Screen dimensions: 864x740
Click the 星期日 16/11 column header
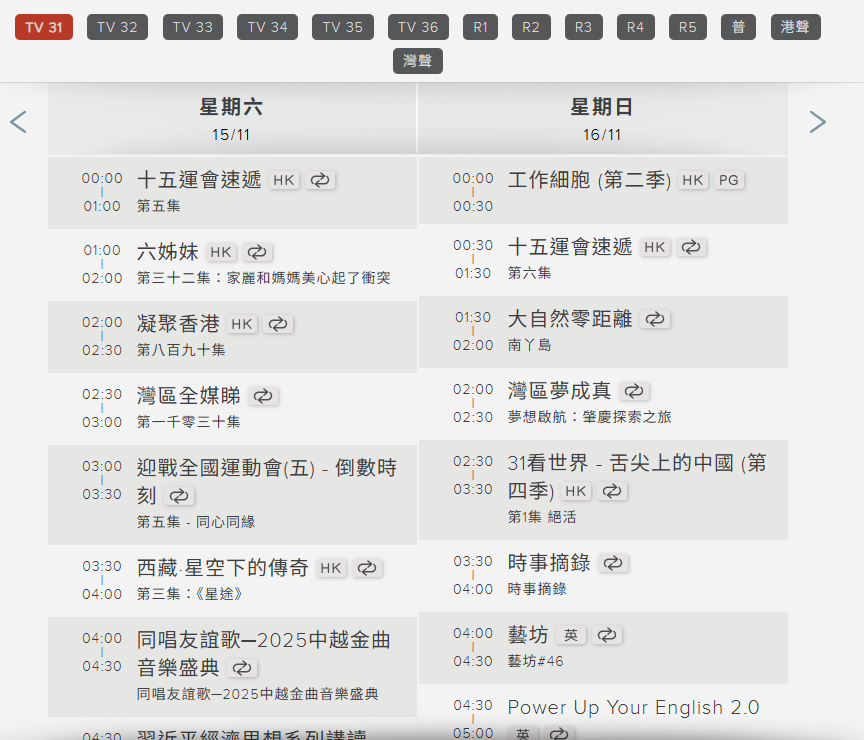point(602,117)
